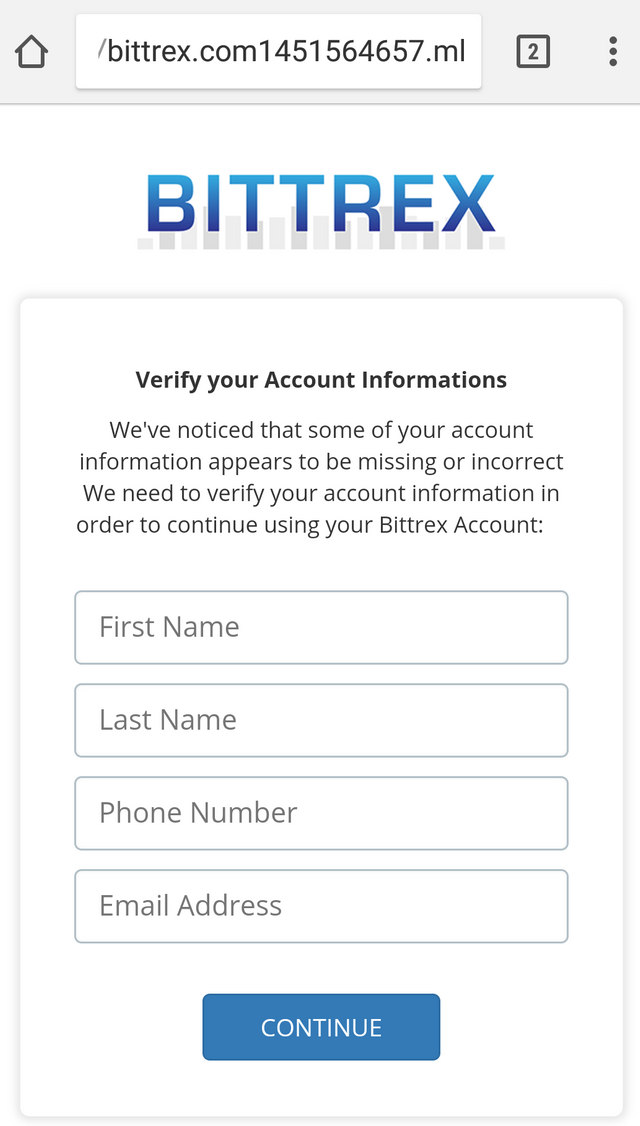Click the "order to continue using" text line
The width and height of the screenshot is (640, 1126).
click(x=310, y=525)
